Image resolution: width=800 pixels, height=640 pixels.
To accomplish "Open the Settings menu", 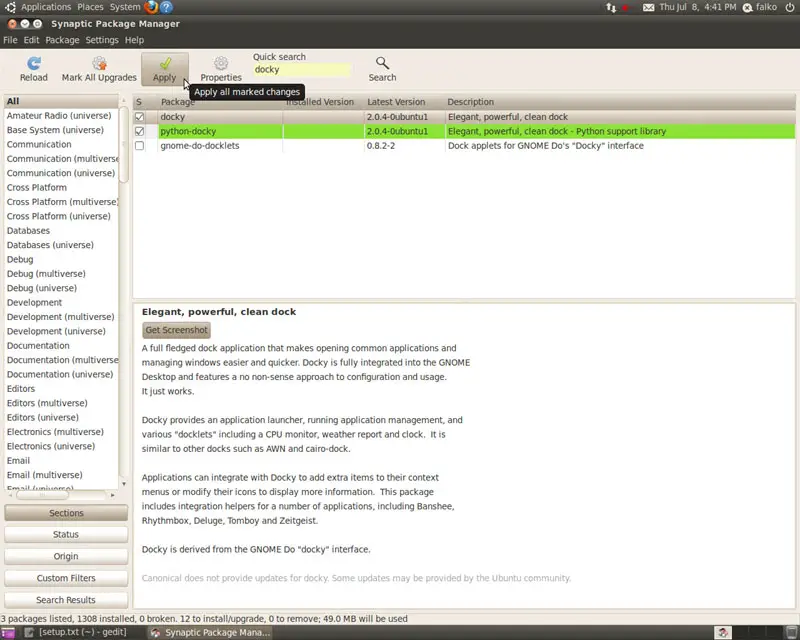I will (x=102, y=40).
